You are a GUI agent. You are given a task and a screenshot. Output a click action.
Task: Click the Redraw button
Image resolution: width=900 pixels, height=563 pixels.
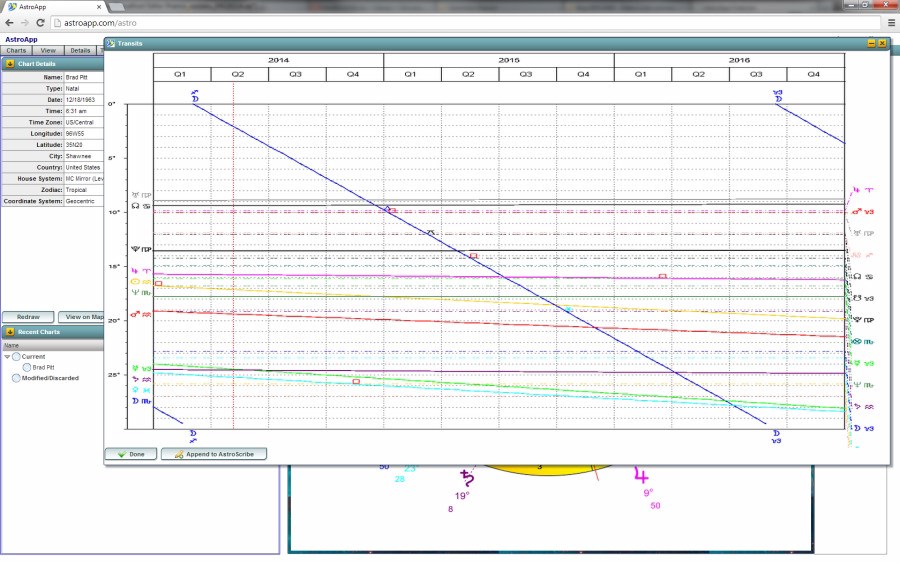coord(27,316)
